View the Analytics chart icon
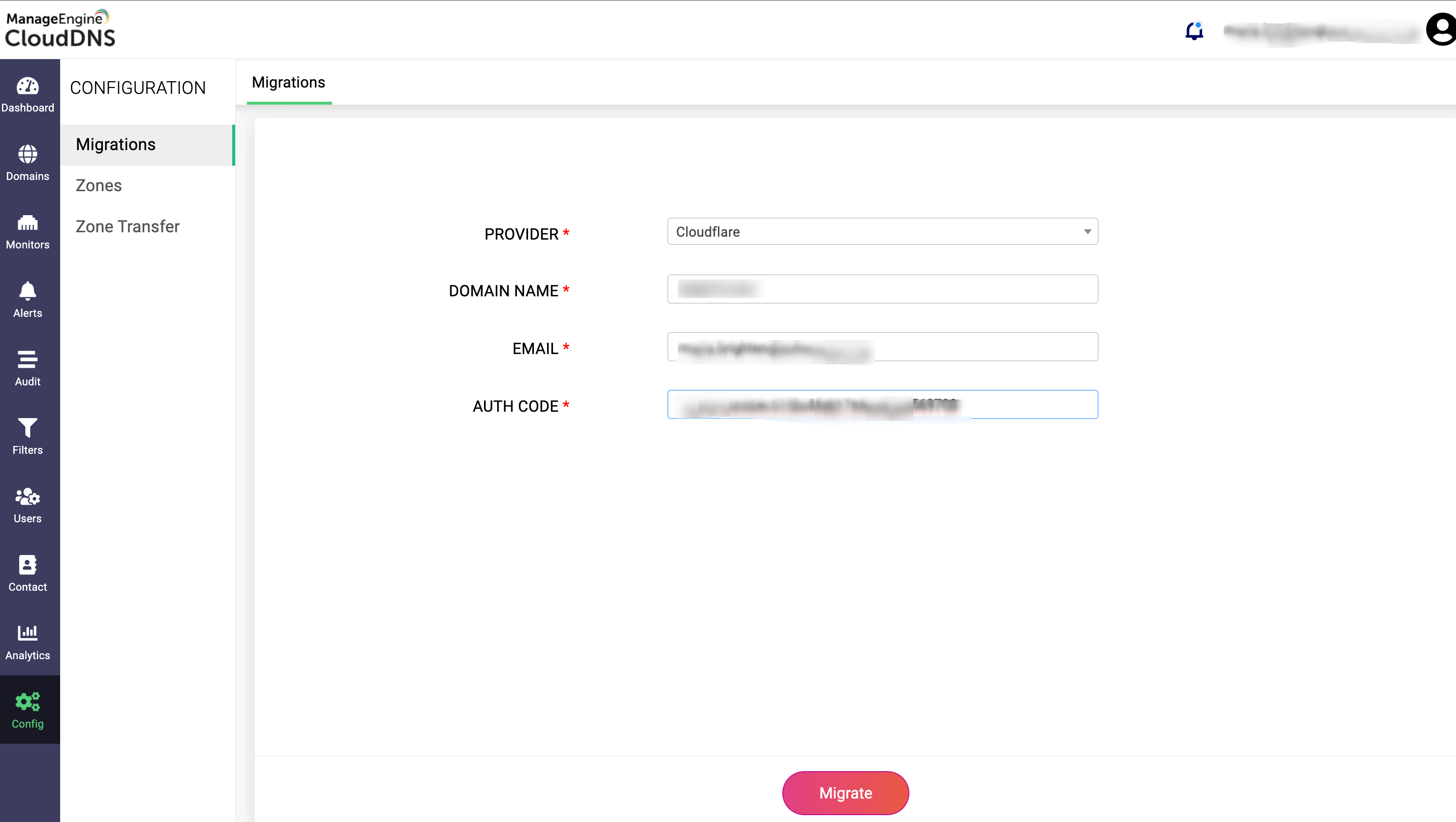The image size is (1456, 822). tap(27, 633)
